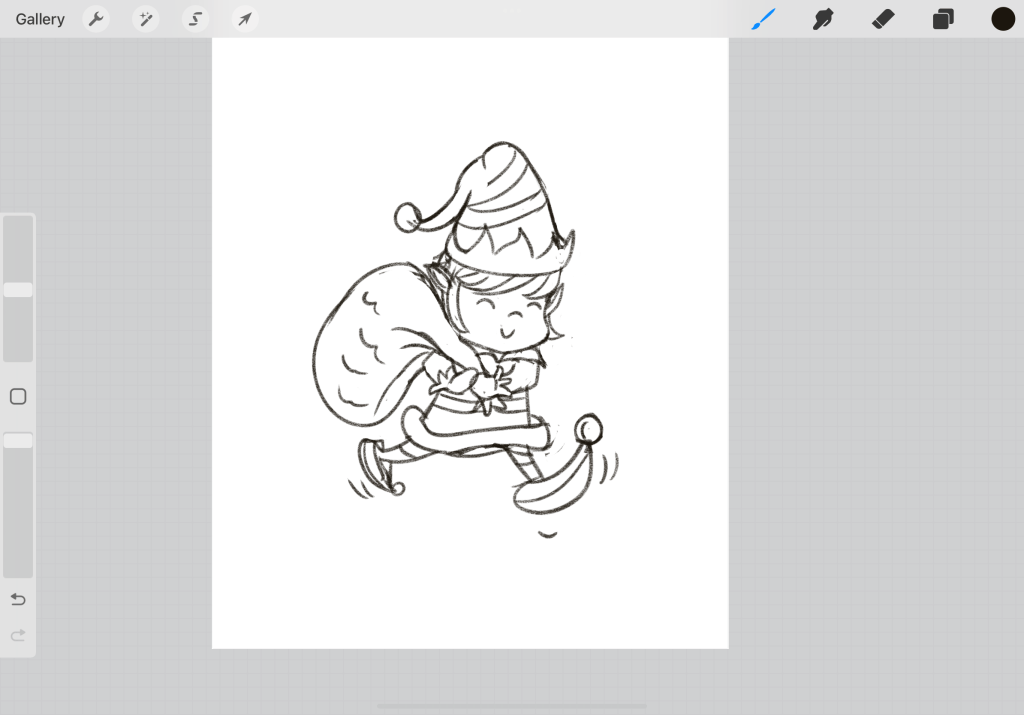Click the brush opacity slider handle
The image size is (1024, 715).
[18, 441]
